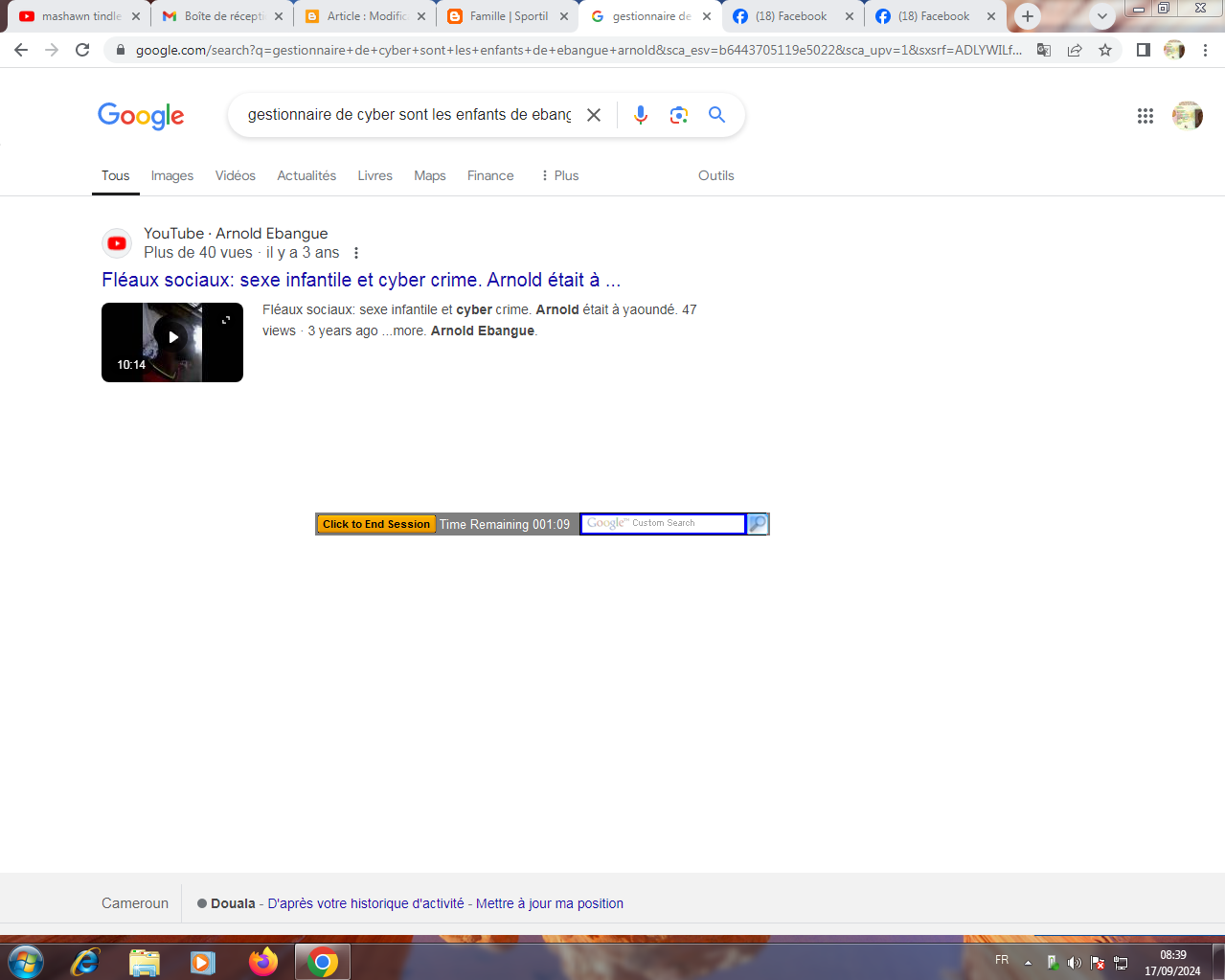Focus the Google Custom Search field
This screenshot has height=980, width=1225.
pos(663,523)
